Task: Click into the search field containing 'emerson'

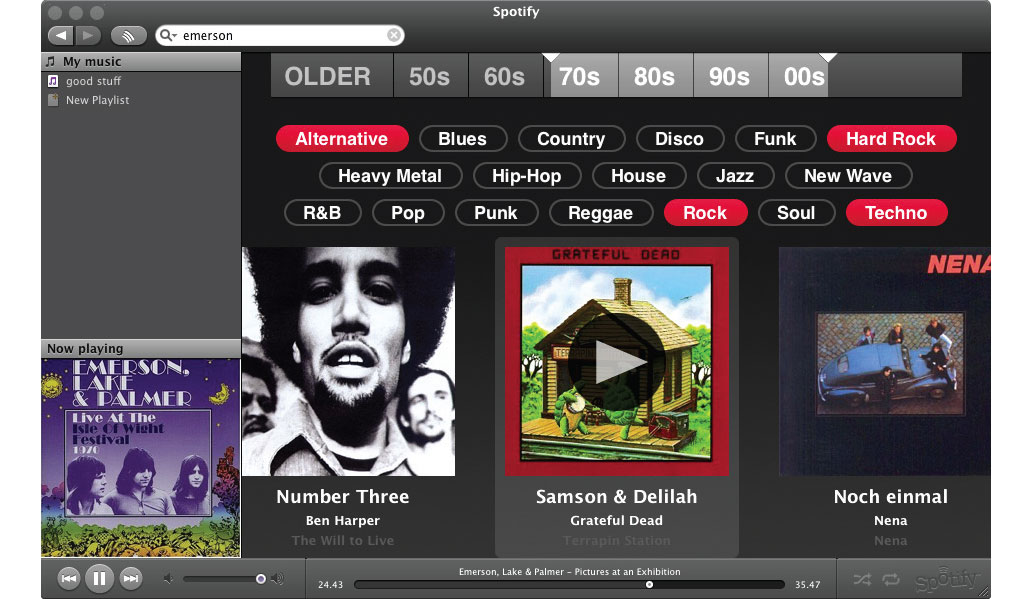Action: click(280, 35)
